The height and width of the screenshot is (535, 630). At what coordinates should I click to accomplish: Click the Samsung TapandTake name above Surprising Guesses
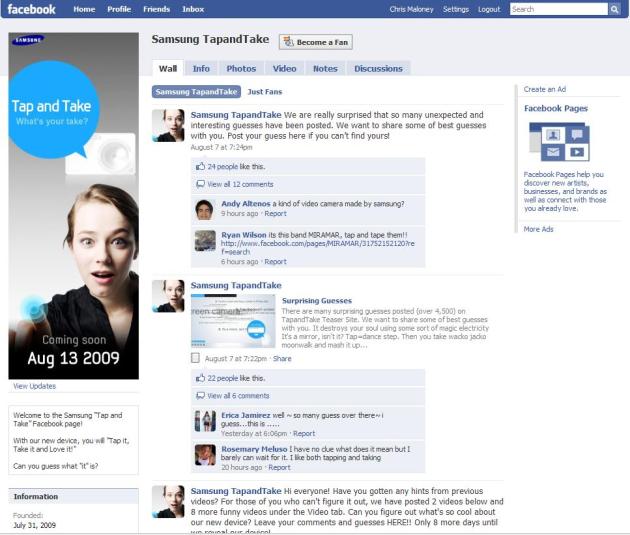236,285
